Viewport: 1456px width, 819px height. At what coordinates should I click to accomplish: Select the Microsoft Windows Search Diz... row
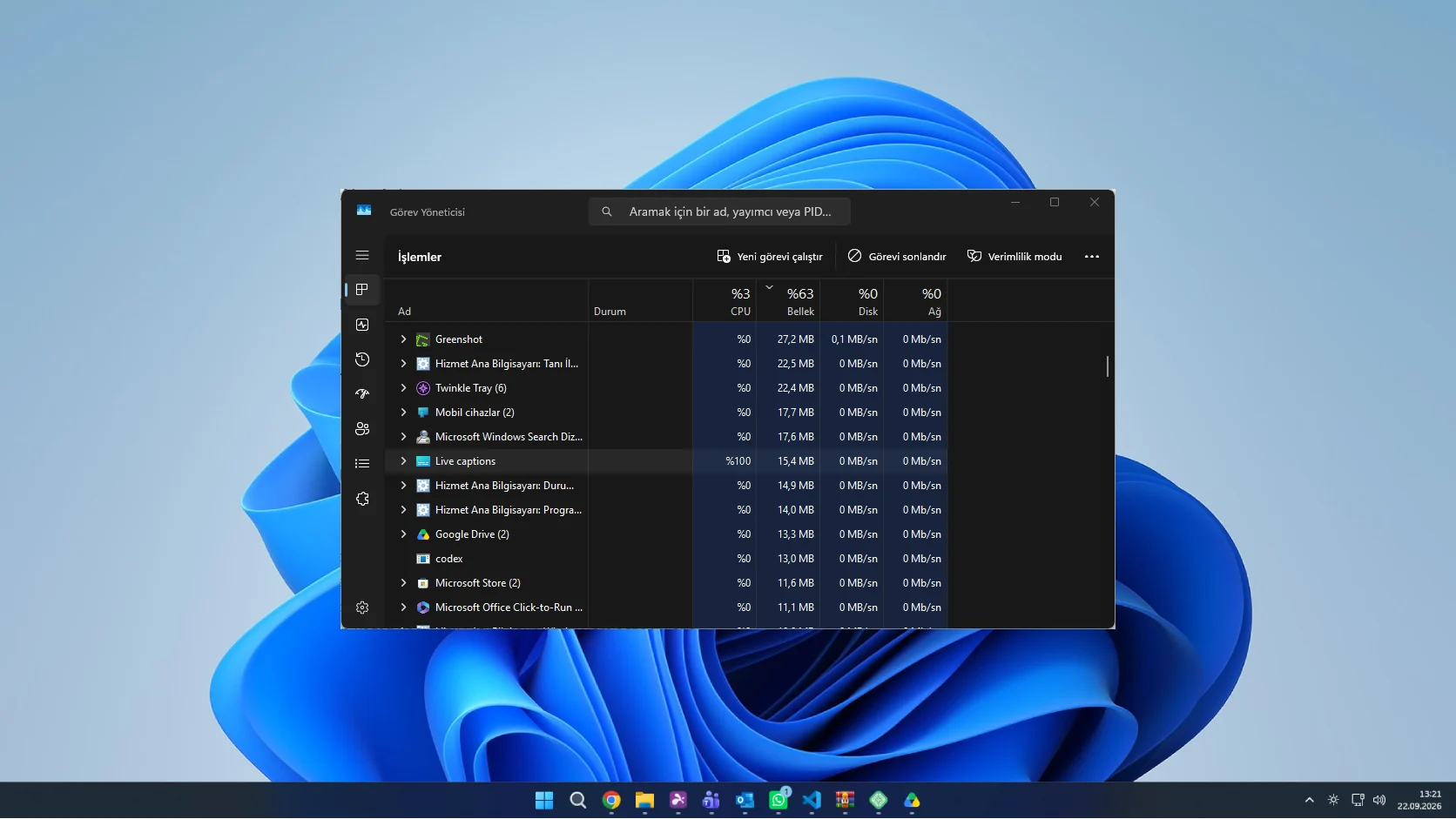[665, 437]
